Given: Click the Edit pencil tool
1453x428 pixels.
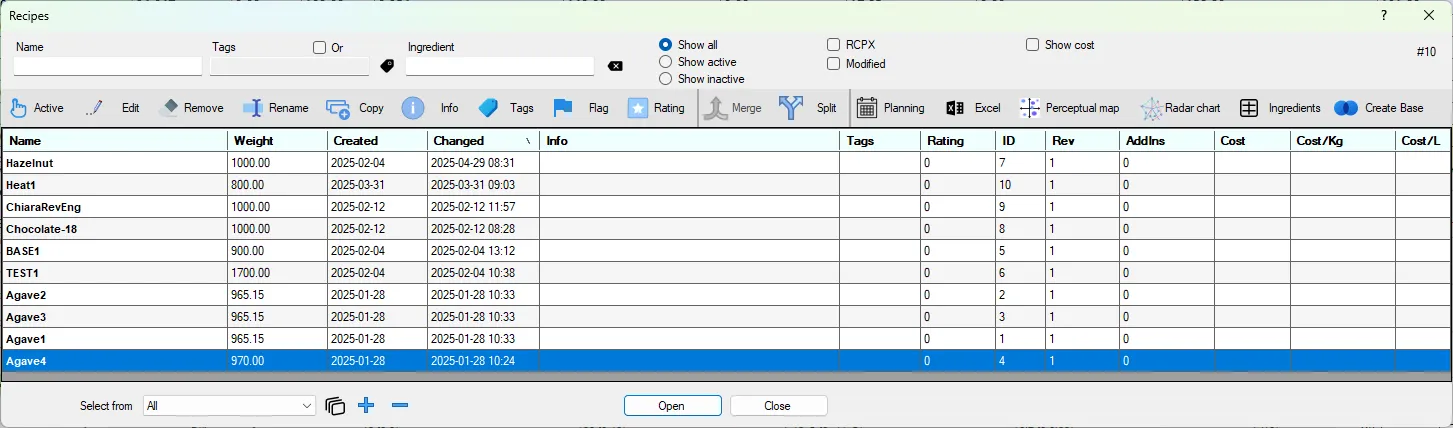Looking at the screenshot, I should click(95, 108).
